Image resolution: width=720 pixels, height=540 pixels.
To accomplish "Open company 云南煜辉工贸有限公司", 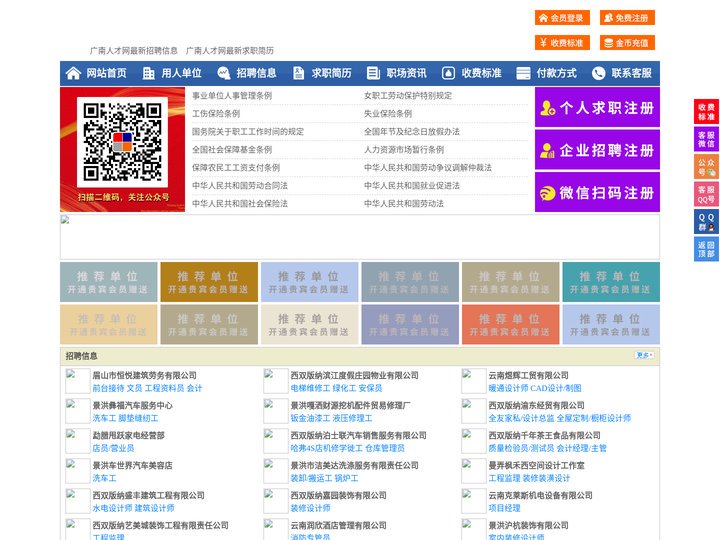I will pos(529,375).
